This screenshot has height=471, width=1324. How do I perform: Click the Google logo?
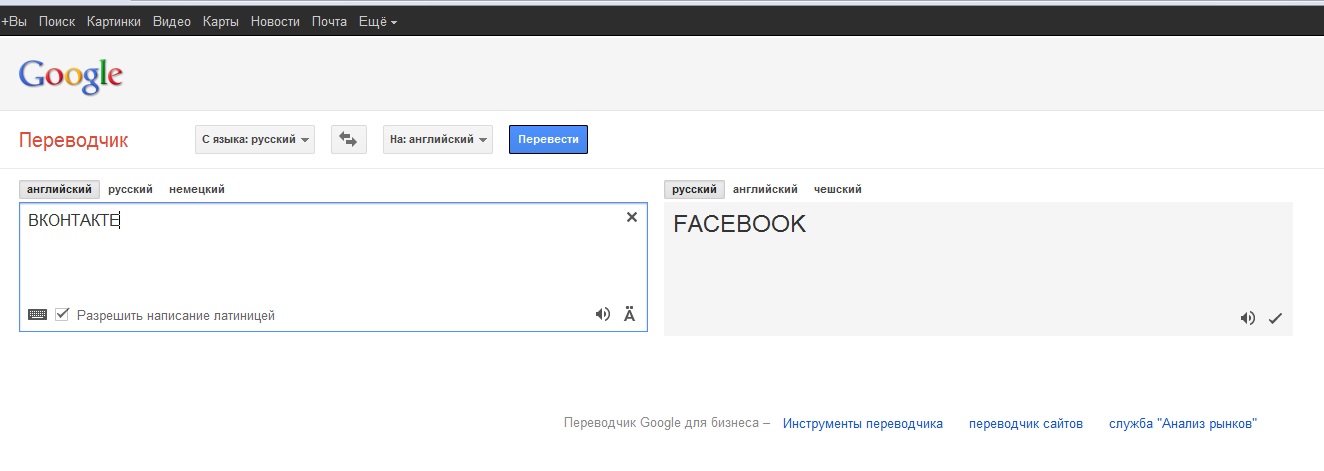(x=70, y=75)
